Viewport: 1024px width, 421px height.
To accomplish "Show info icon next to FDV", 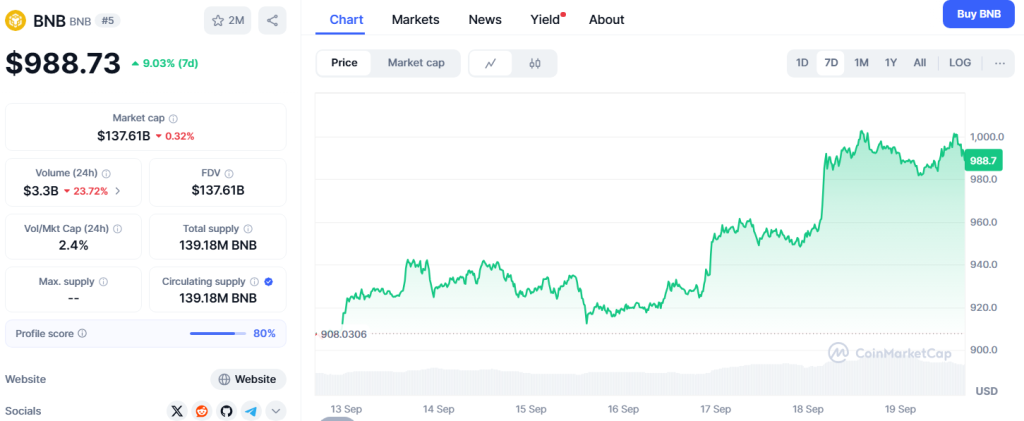I will click(227, 174).
